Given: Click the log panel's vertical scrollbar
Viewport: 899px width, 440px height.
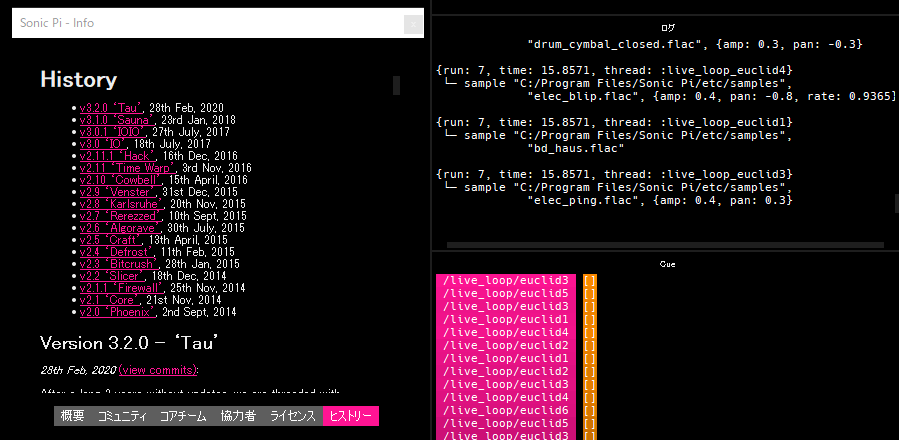Looking at the screenshot, I should 896,205.
